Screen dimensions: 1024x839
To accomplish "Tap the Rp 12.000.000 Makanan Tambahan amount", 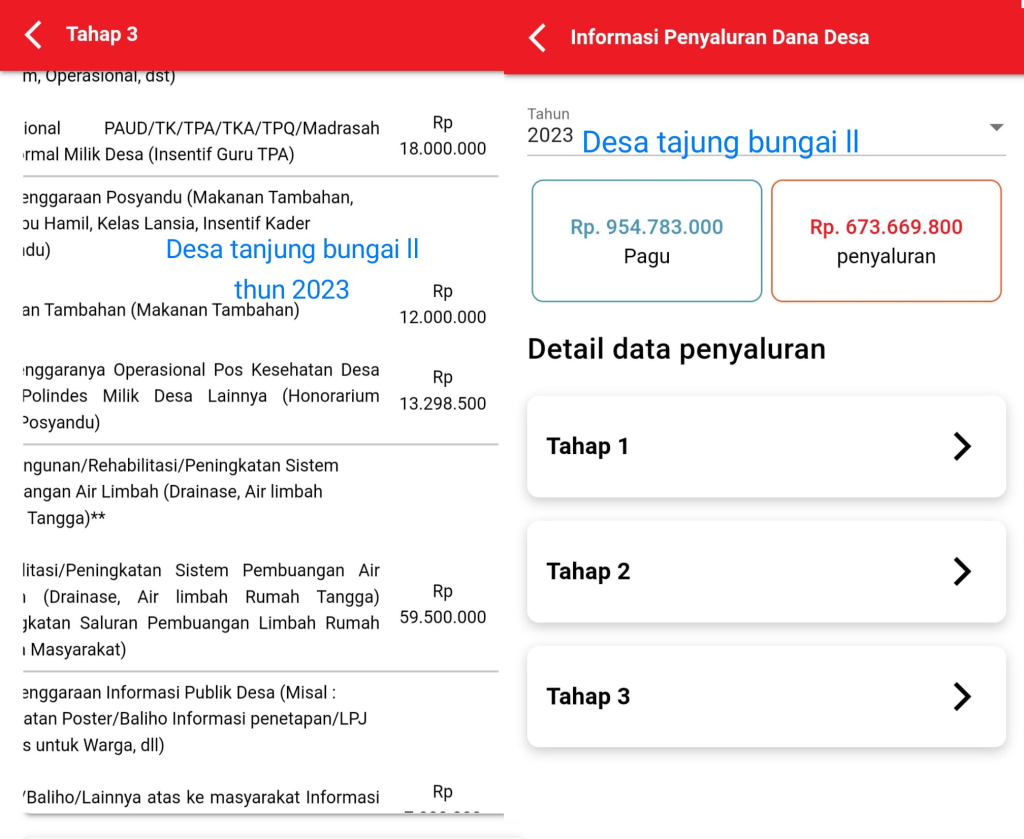I will 442,304.
